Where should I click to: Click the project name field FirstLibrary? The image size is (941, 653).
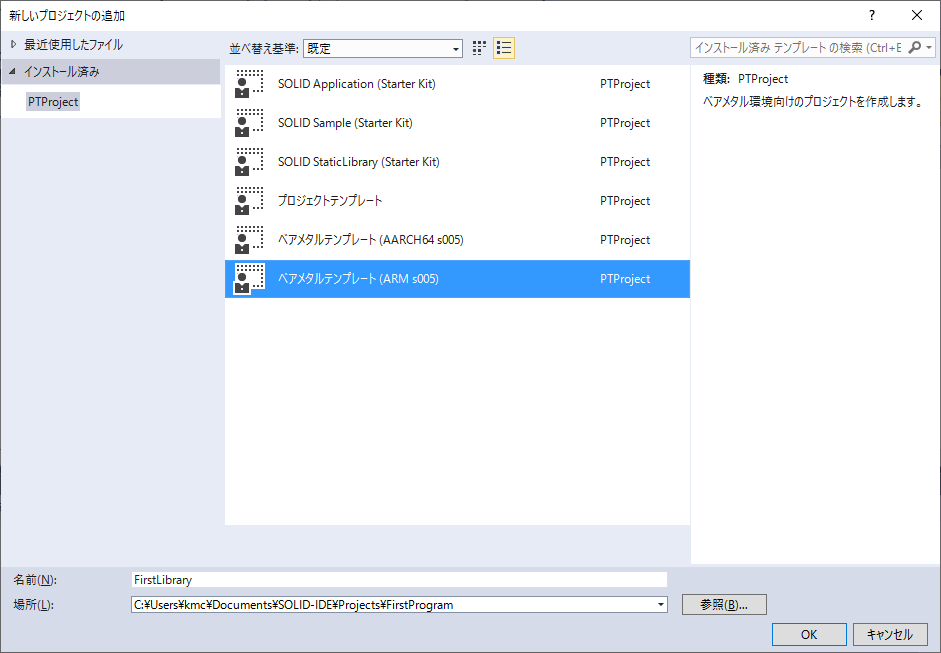[x=398, y=579]
